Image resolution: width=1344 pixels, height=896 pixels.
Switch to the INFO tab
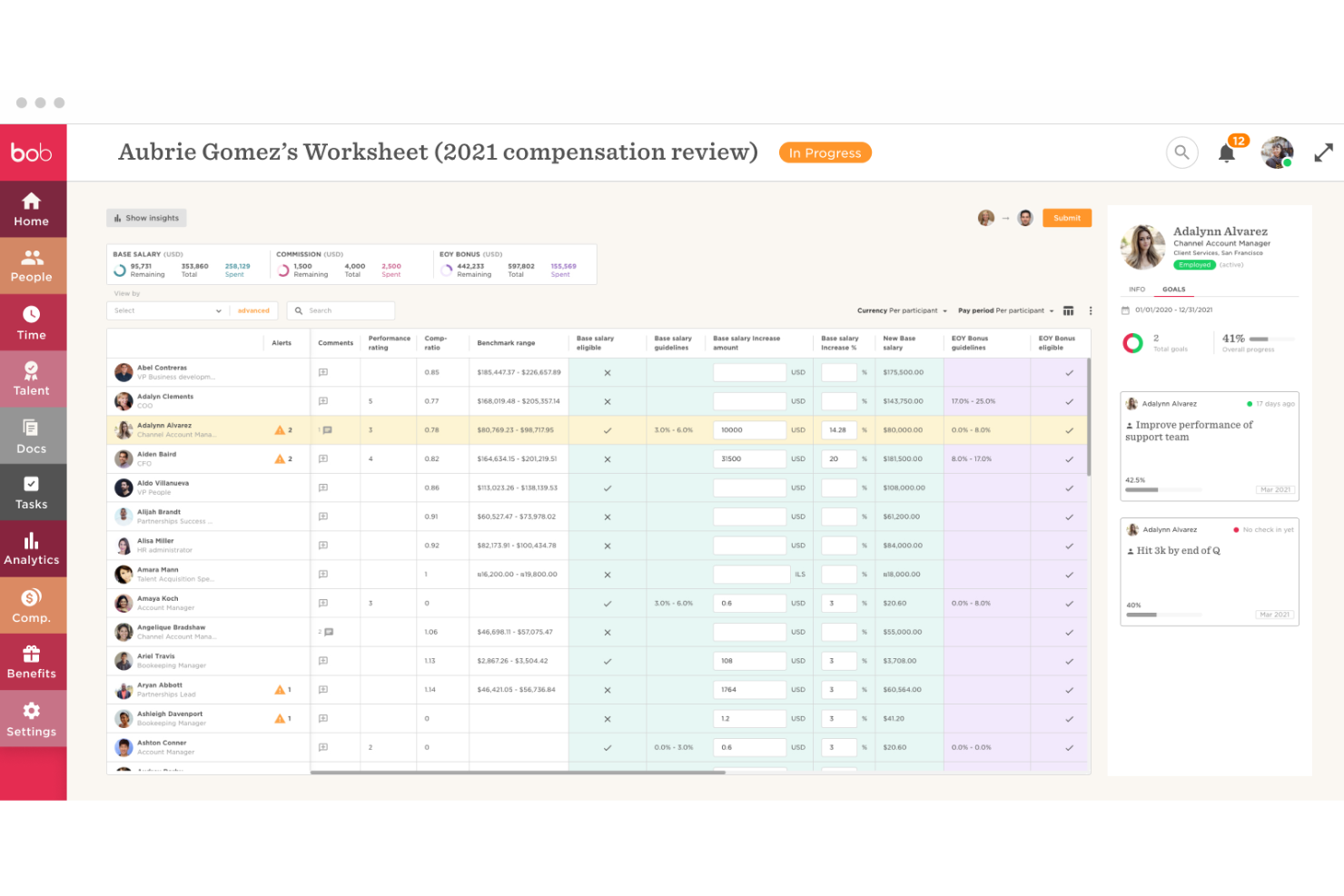pos(1137,290)
